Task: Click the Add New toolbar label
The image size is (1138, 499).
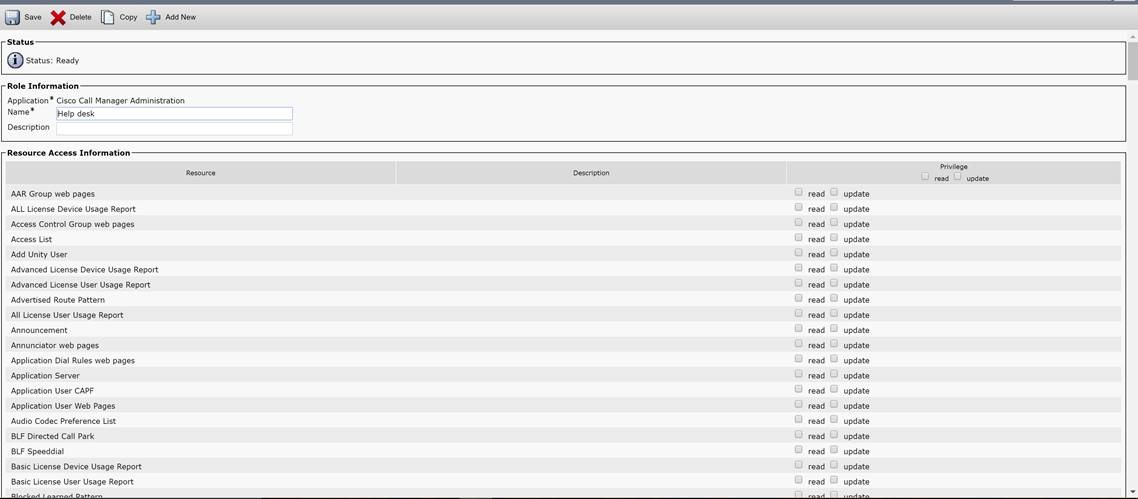Action: click(x=181, y=17)
